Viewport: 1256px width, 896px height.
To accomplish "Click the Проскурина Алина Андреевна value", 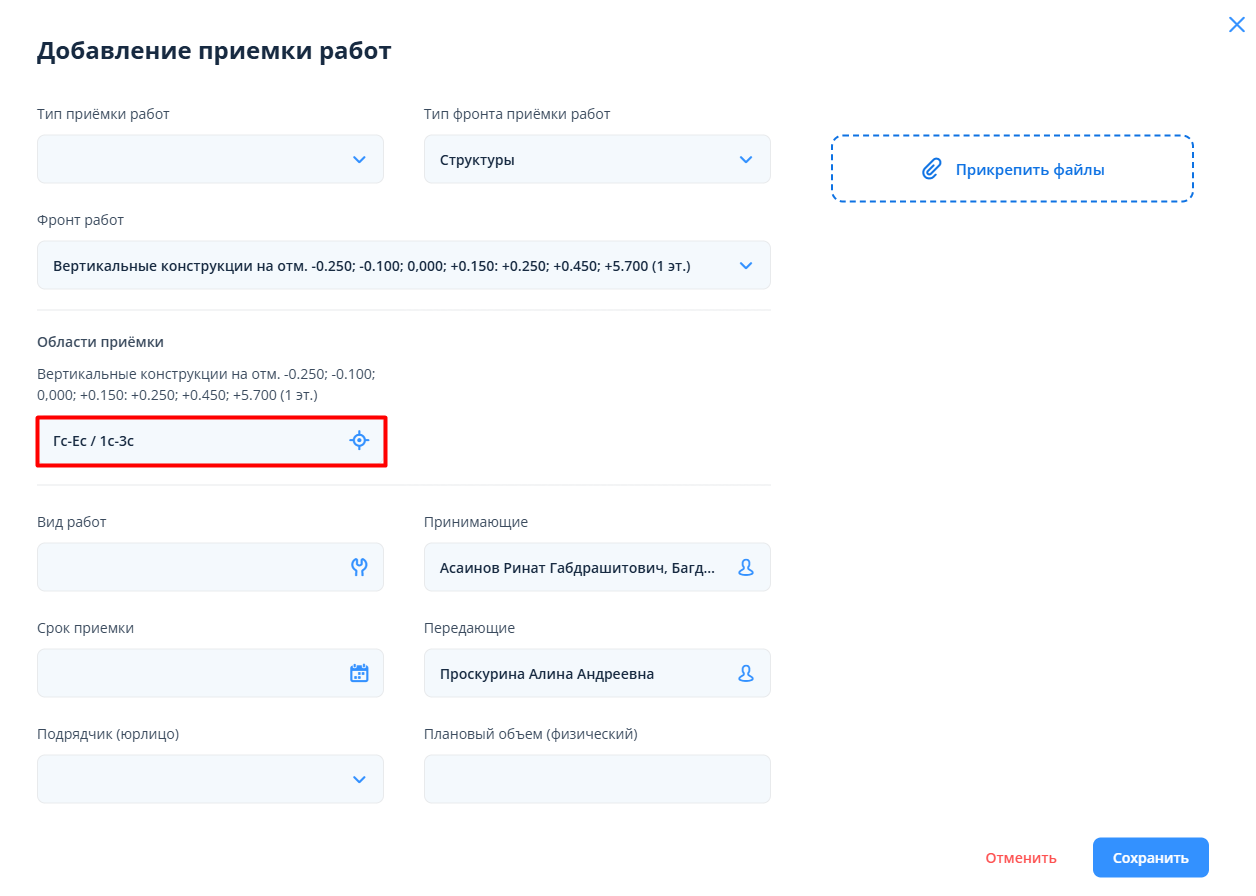I will [547, 674].
